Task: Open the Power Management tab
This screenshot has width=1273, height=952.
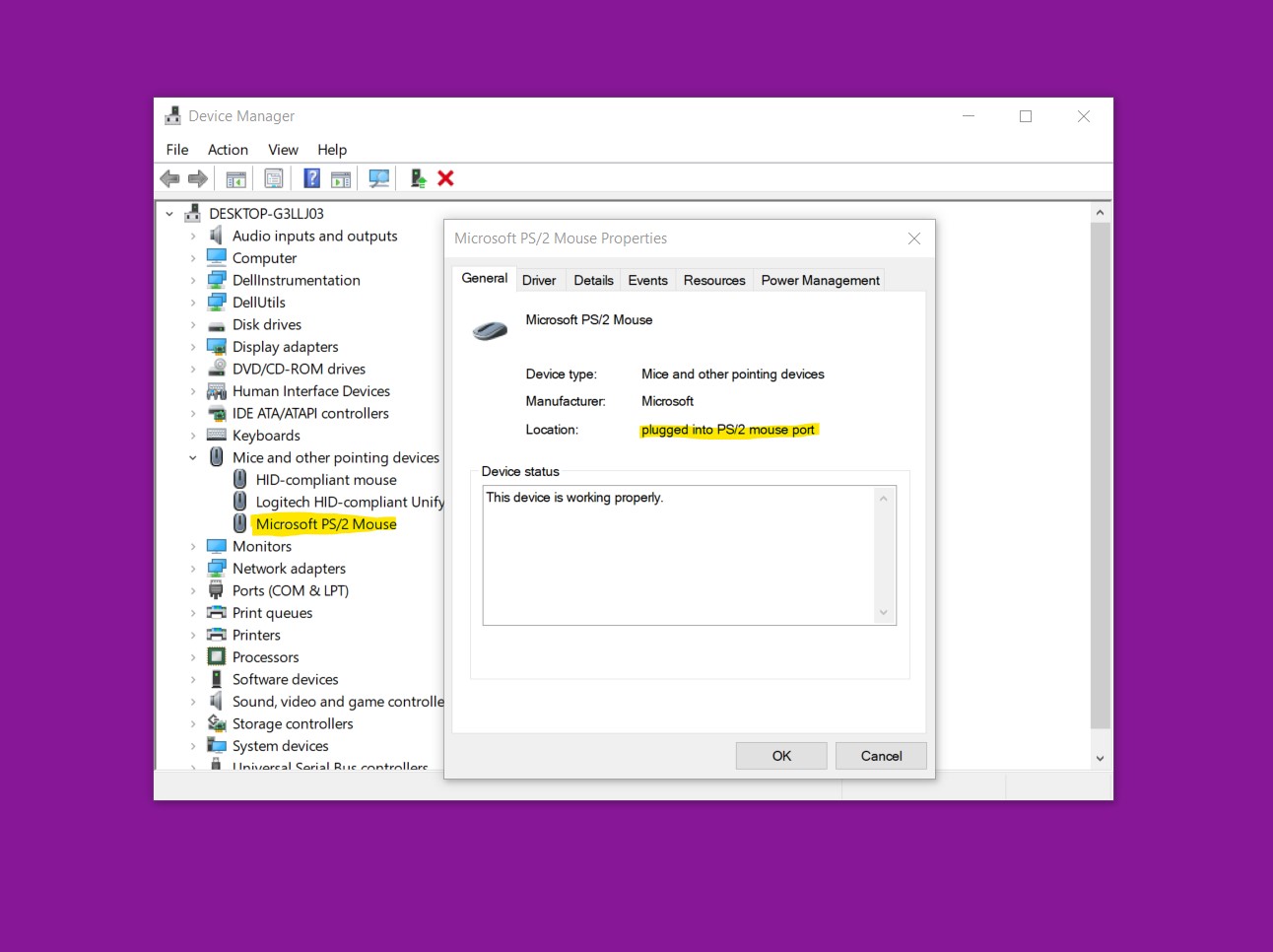Action: pos(820,281)
